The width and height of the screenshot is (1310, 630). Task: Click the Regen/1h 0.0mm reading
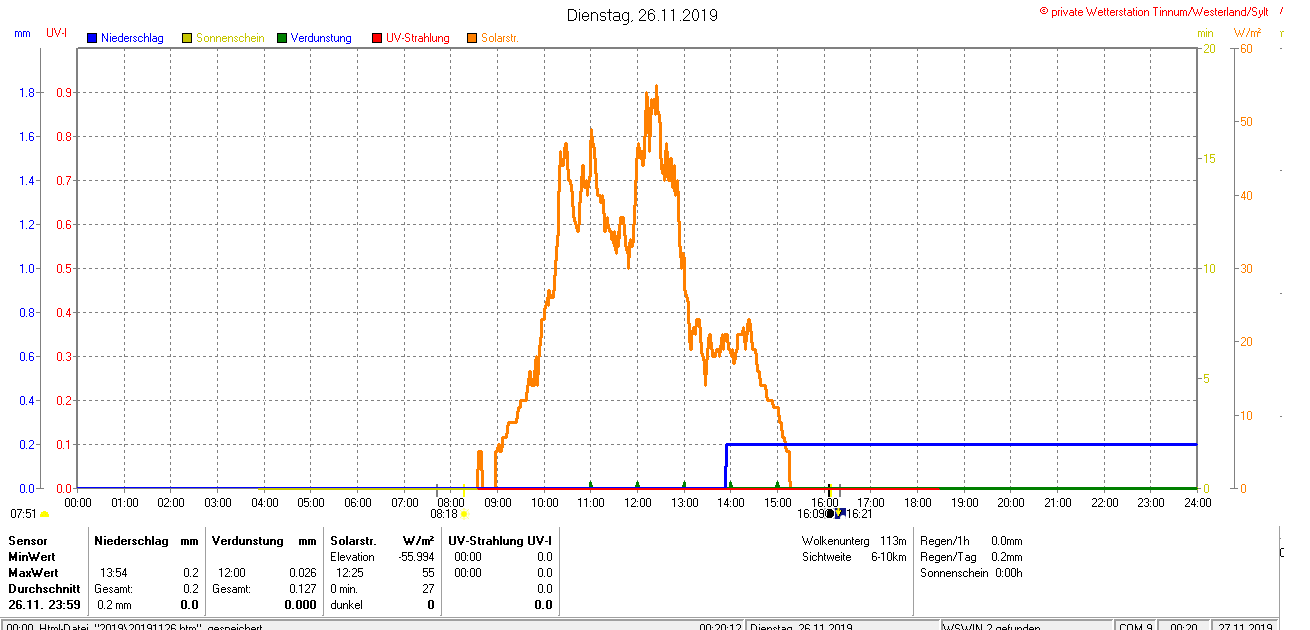[x=971, y=540]
